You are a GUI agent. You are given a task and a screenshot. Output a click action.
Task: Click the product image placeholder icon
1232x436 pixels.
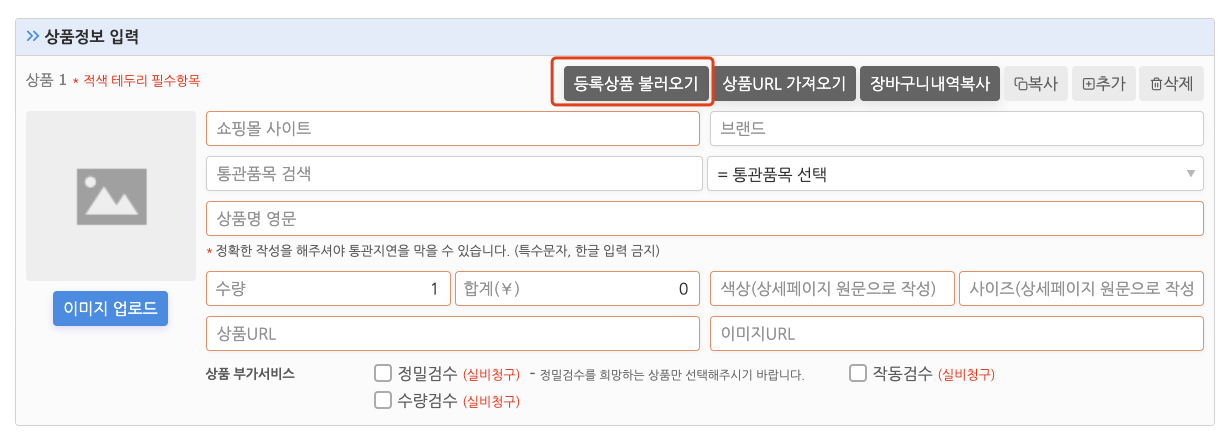(111, 195)
